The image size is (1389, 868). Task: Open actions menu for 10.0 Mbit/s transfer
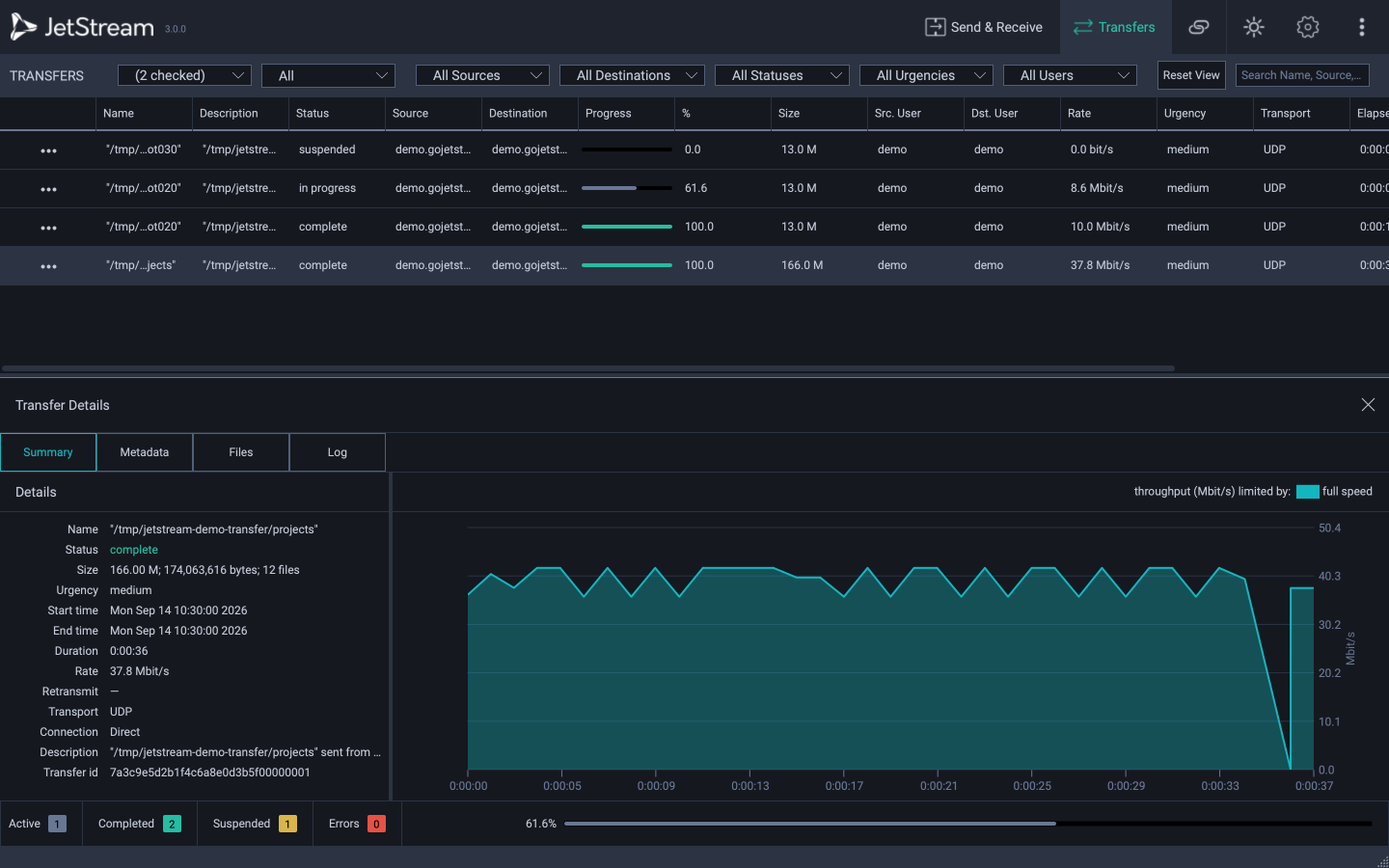tap(48, 228)
